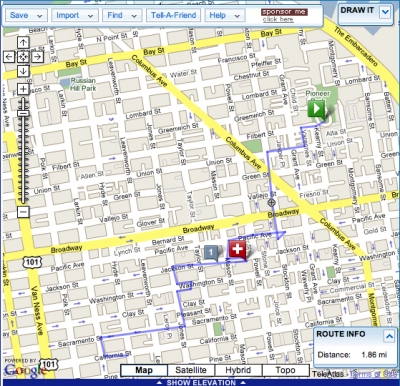
Task: Switch to Hybrid view
Action: [x=238, y=370]
